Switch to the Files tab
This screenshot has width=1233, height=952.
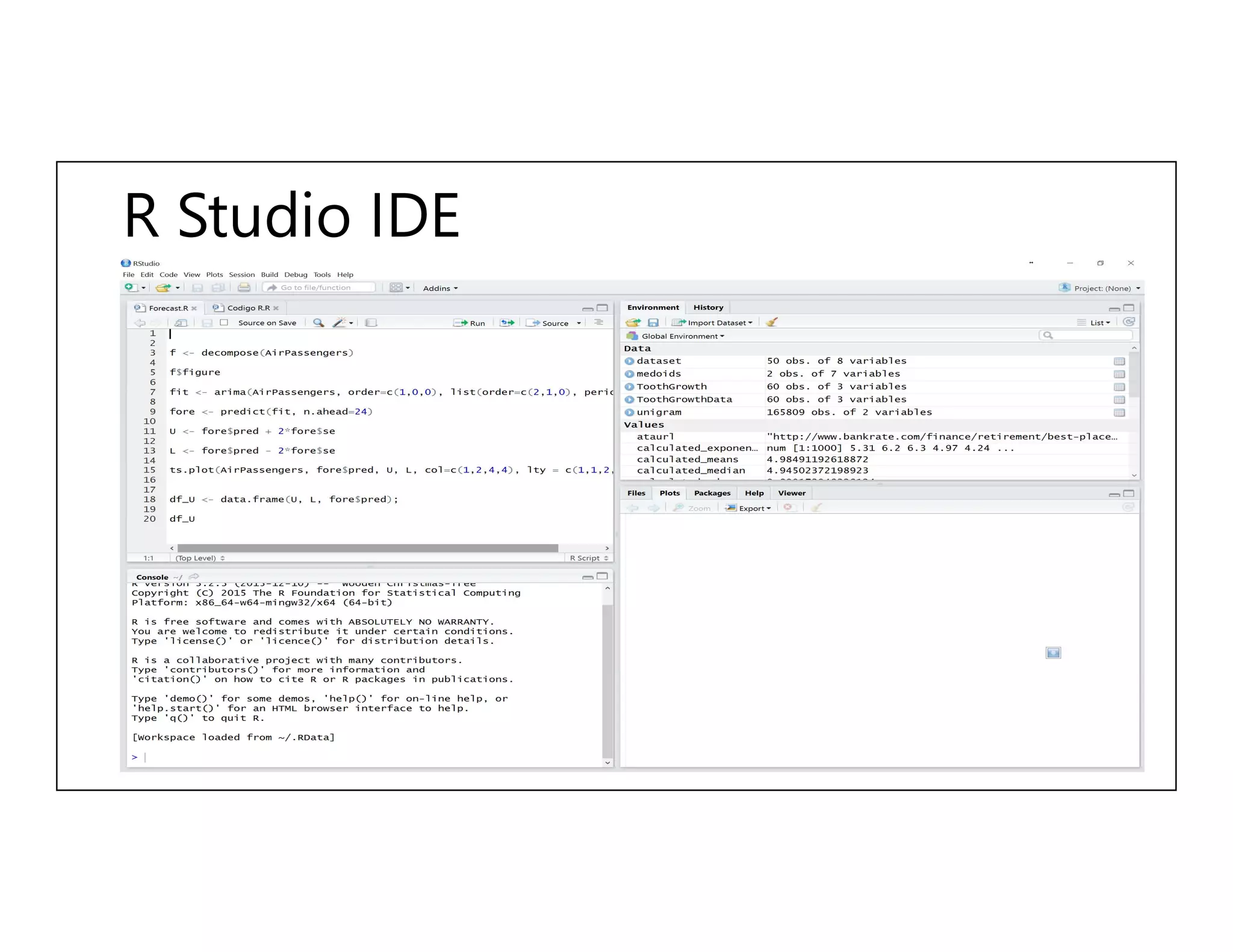[x=636, y=493]
